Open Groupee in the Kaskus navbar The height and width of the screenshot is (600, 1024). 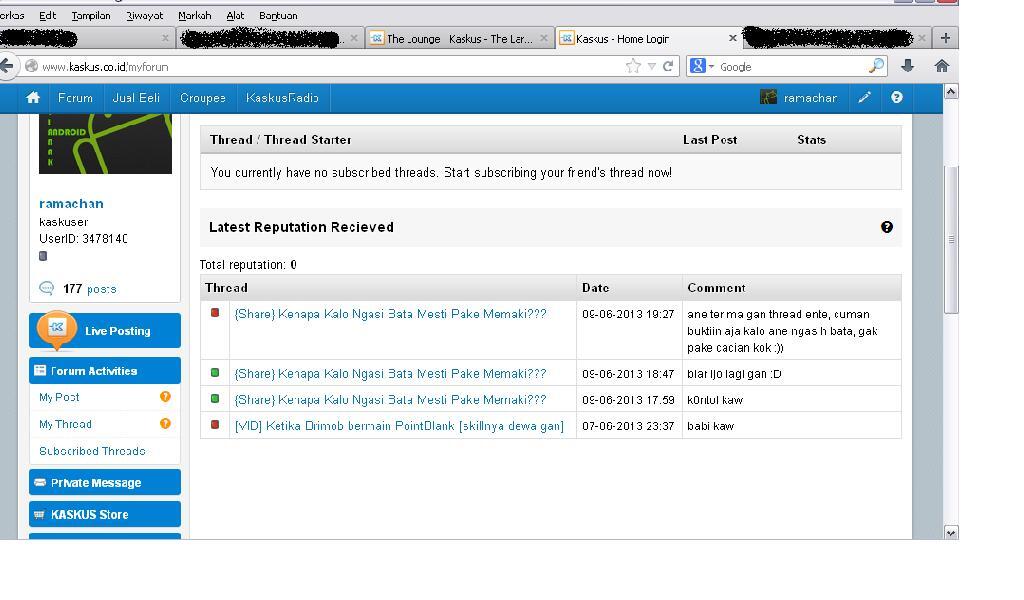[x=202, y=98]
